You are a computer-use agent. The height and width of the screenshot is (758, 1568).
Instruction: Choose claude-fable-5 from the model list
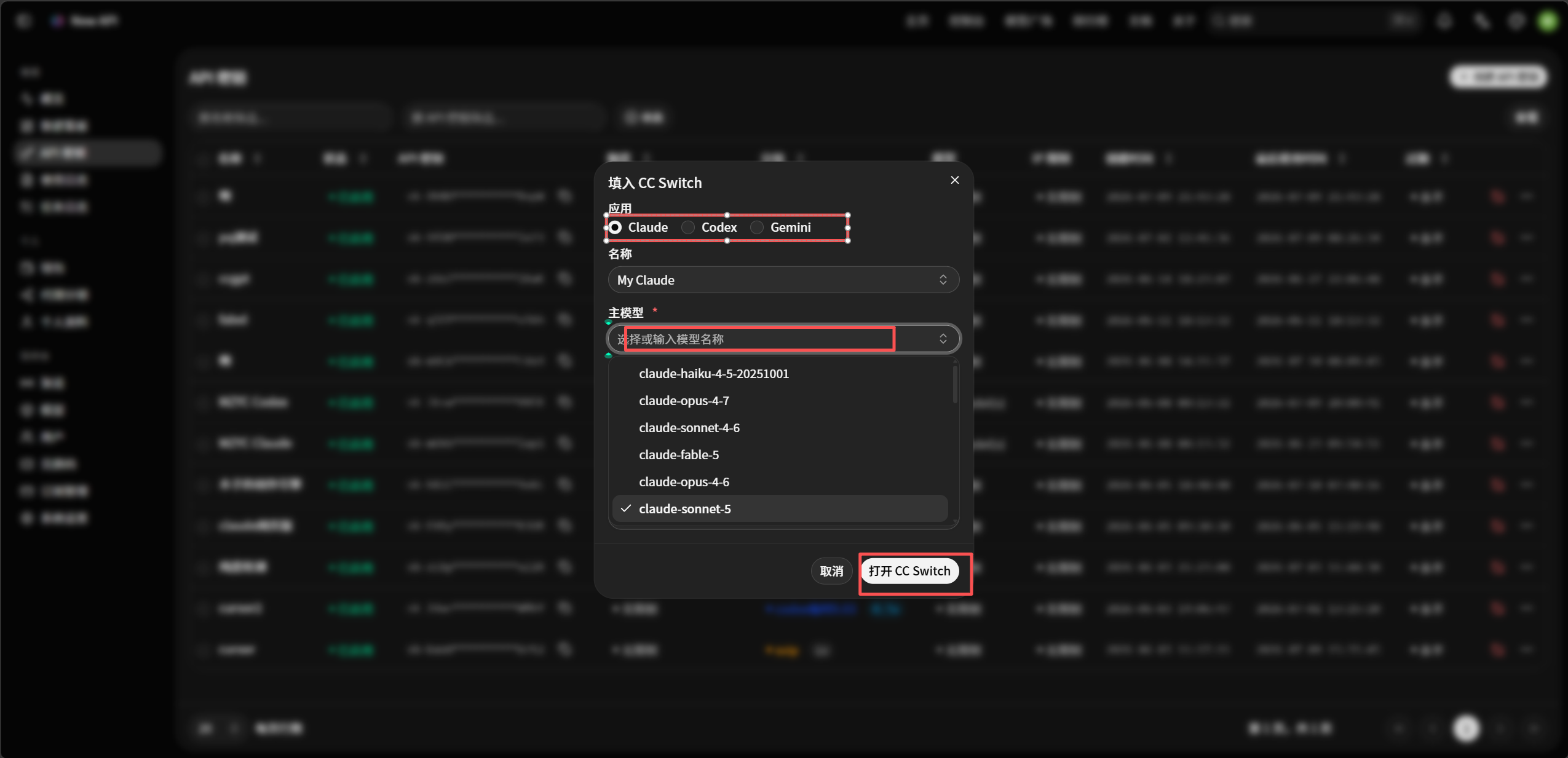tap(780, 455)
